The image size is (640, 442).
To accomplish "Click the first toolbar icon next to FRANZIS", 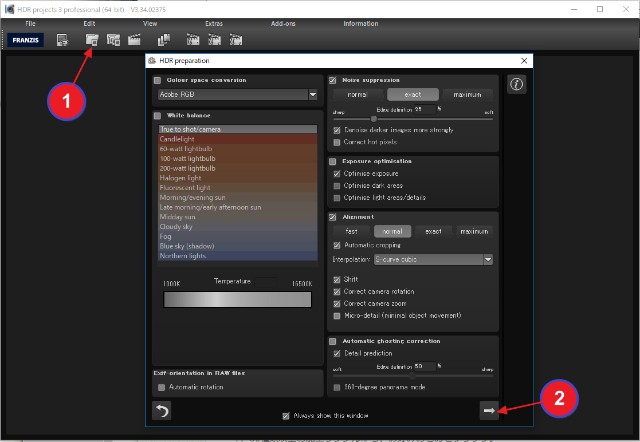I will click(63, 41).
